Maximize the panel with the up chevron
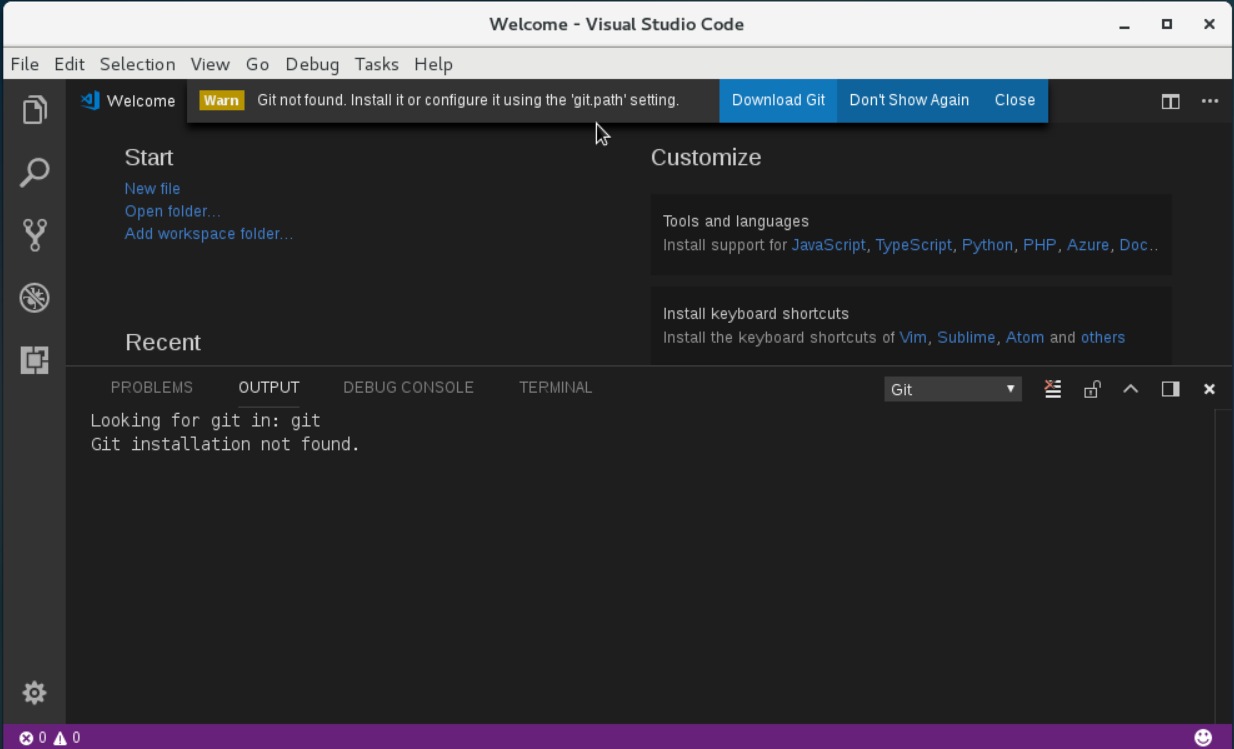The width and height of the screenshot is (1234, 749). coord(1131,389)
